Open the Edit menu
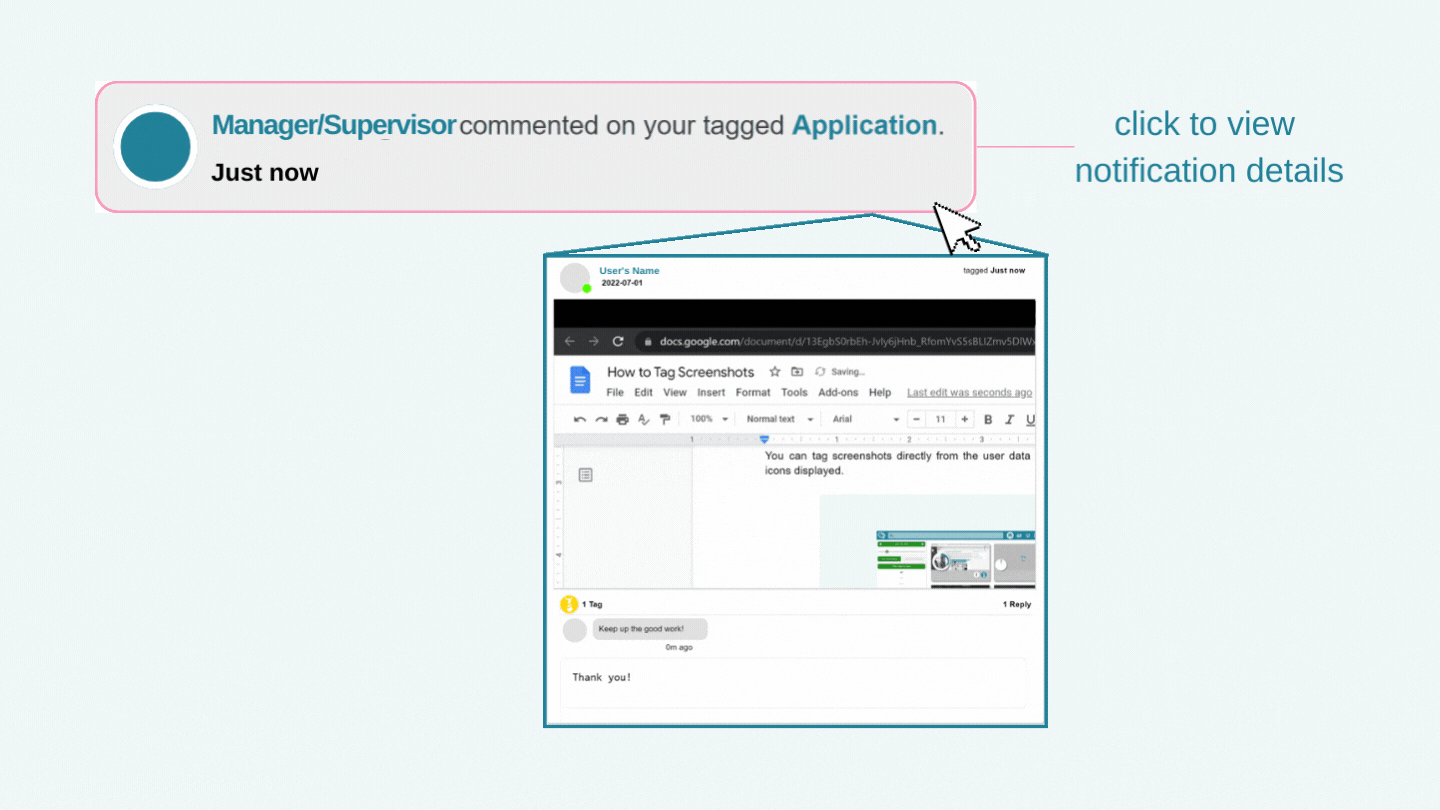The height and width of the screenshot is (810, 1440). coord(643,393)
